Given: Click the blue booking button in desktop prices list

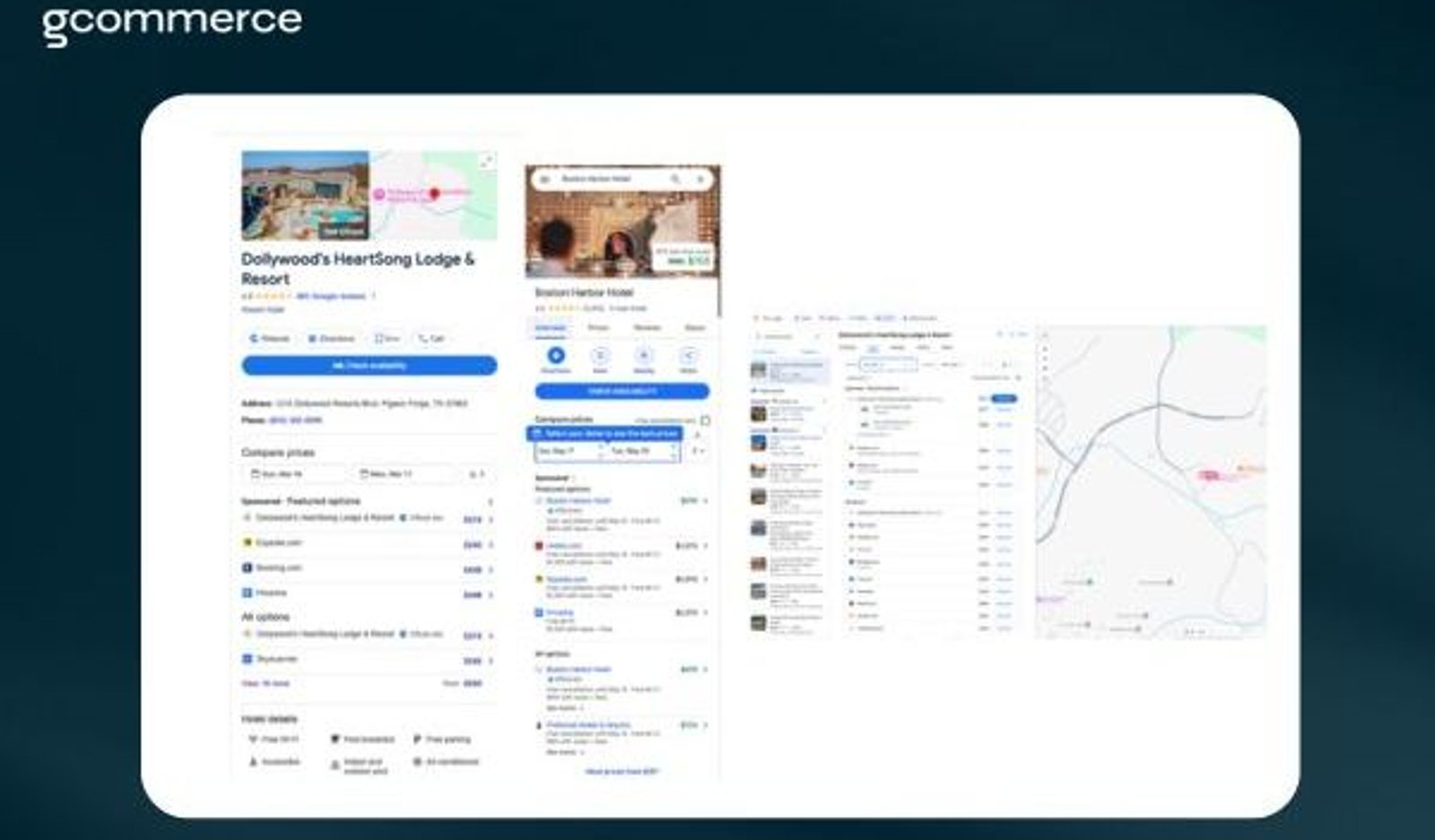Looking at the screenshot, I should (x=1004, y=398).
